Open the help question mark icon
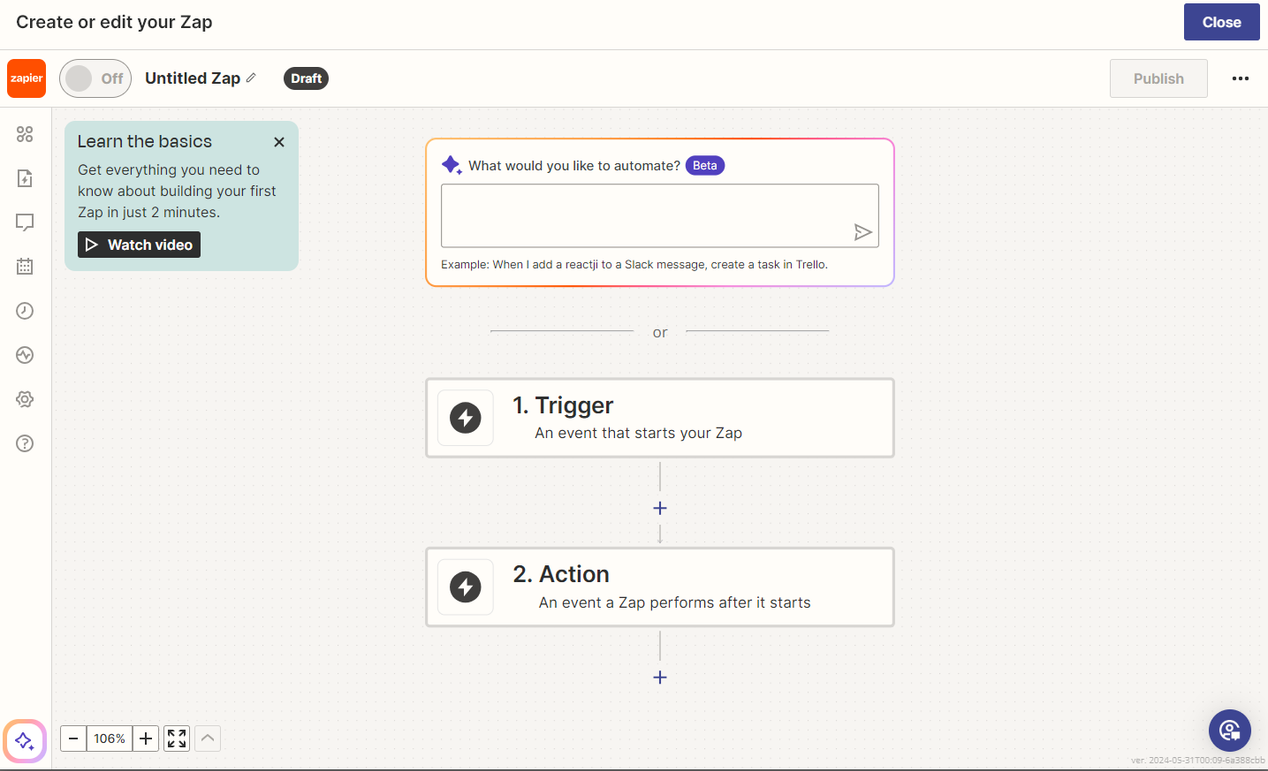 [25, 443]
